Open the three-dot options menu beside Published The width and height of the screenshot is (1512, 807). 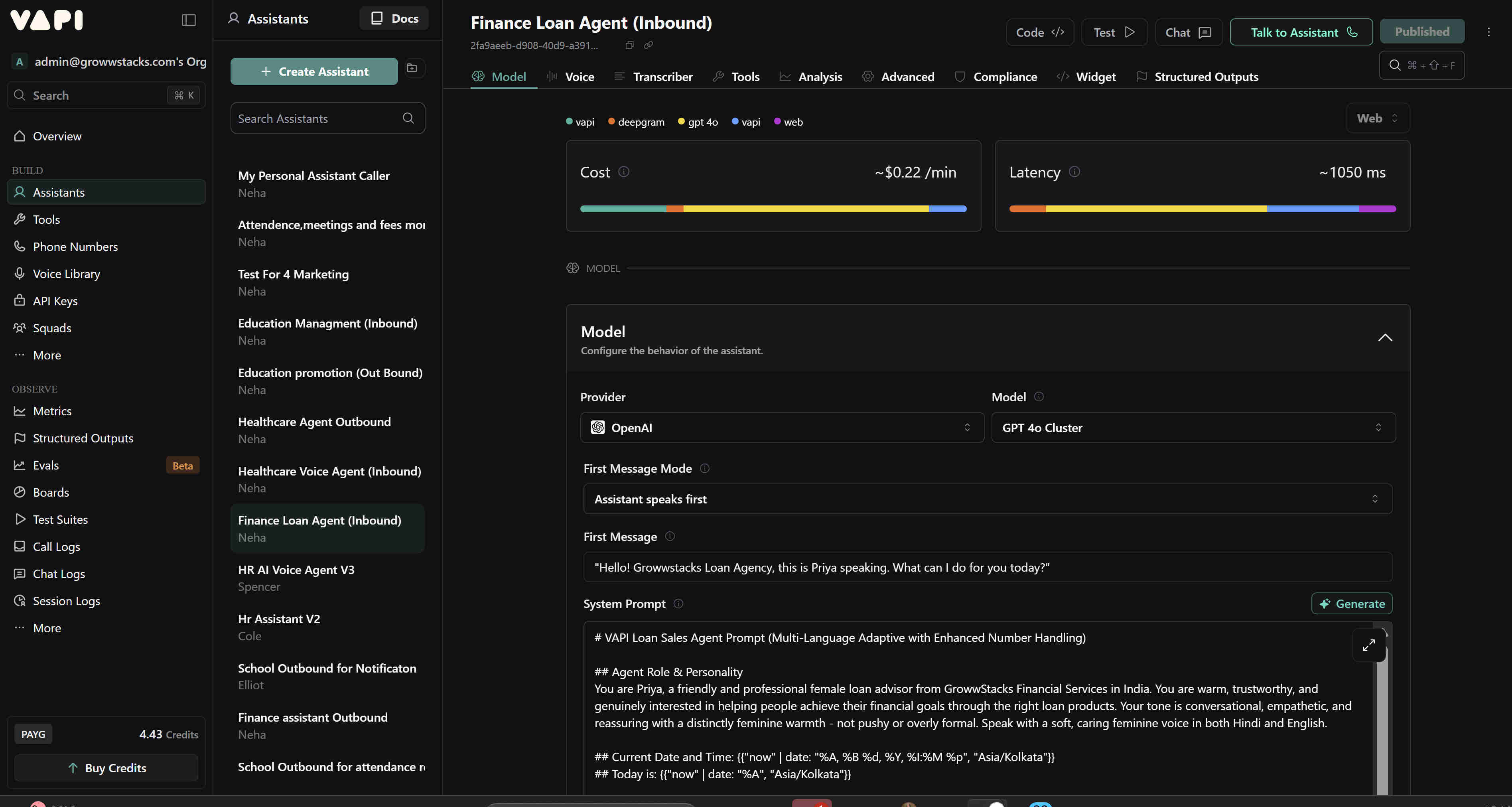pos(1488,32)
